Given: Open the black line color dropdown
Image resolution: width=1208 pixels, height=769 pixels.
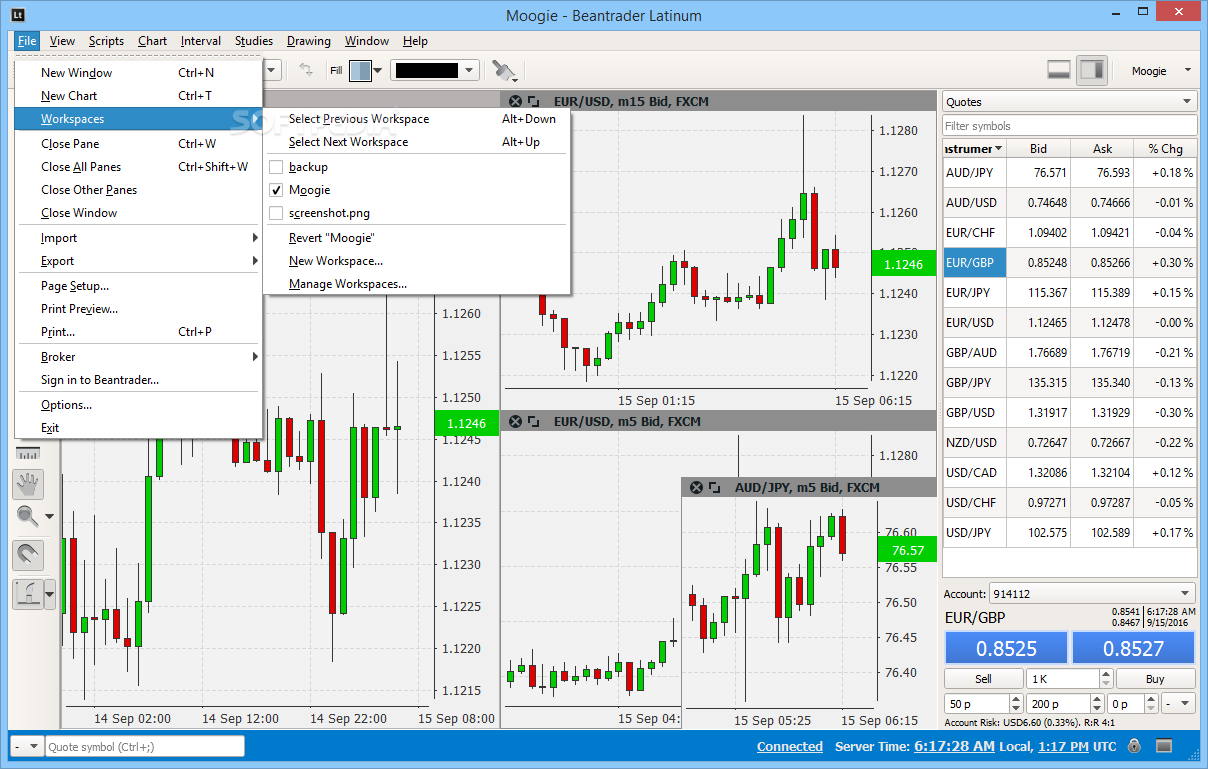Looking at the screenshot, I should click(470, 71).
